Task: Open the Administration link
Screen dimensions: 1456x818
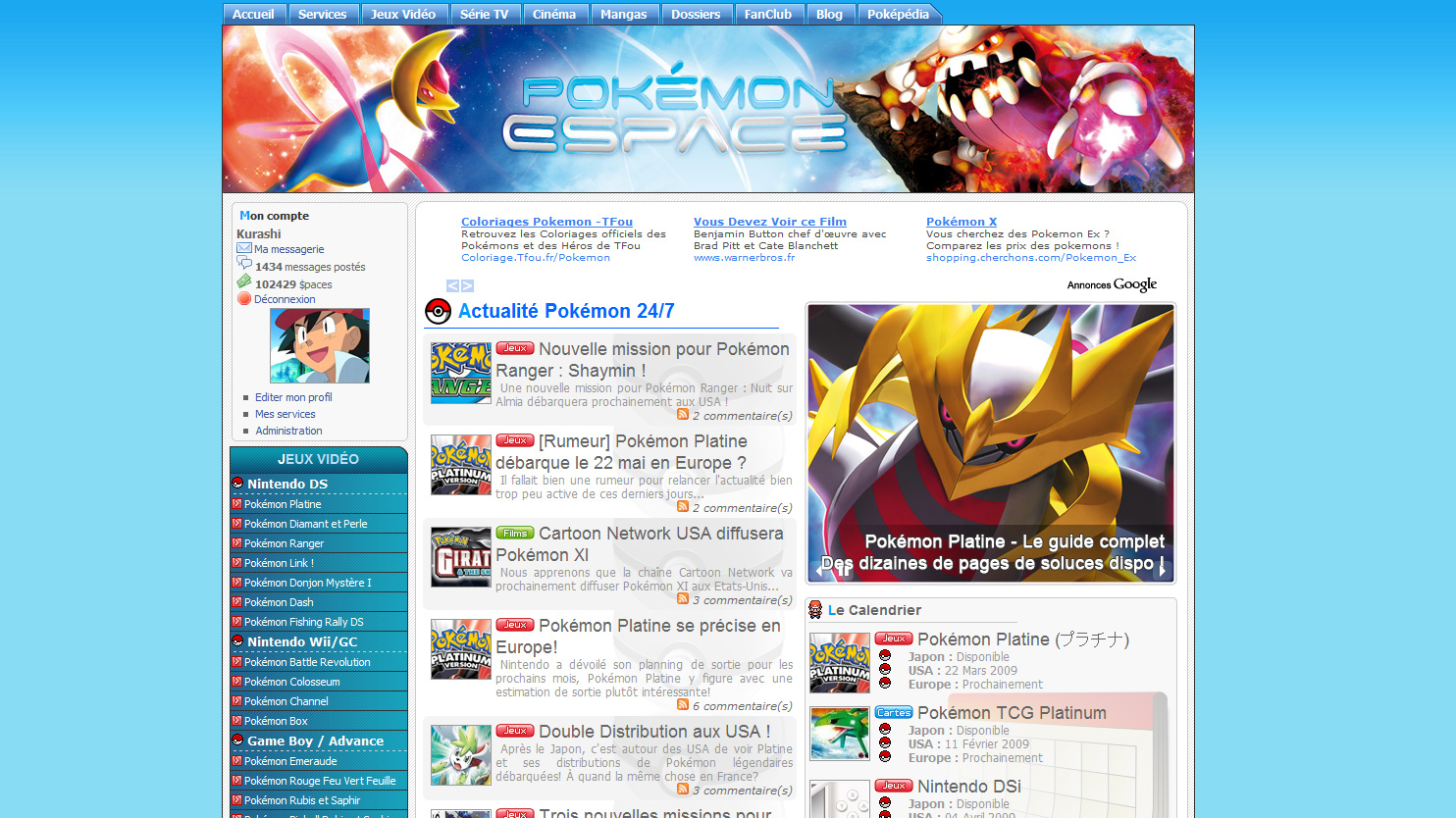Action: click(288, 431)
